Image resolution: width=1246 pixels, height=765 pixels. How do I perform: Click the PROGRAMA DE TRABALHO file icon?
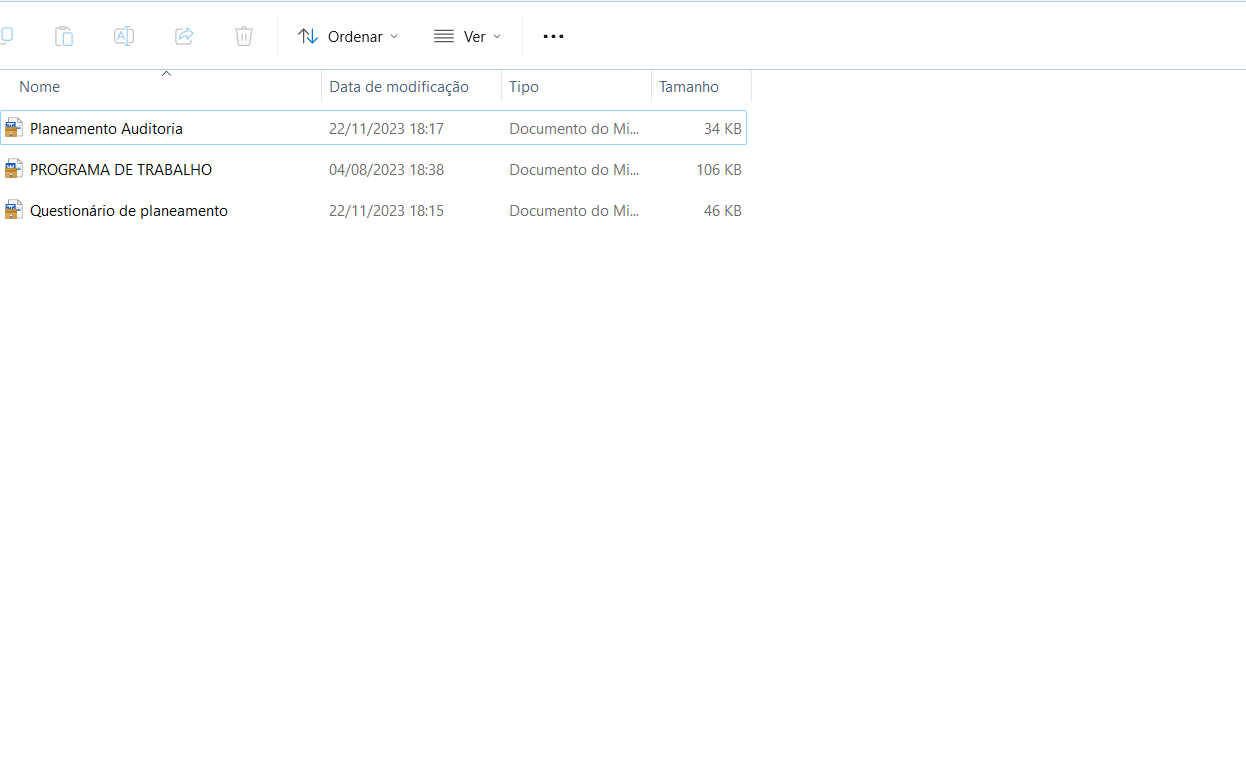(x=13, y=169)
